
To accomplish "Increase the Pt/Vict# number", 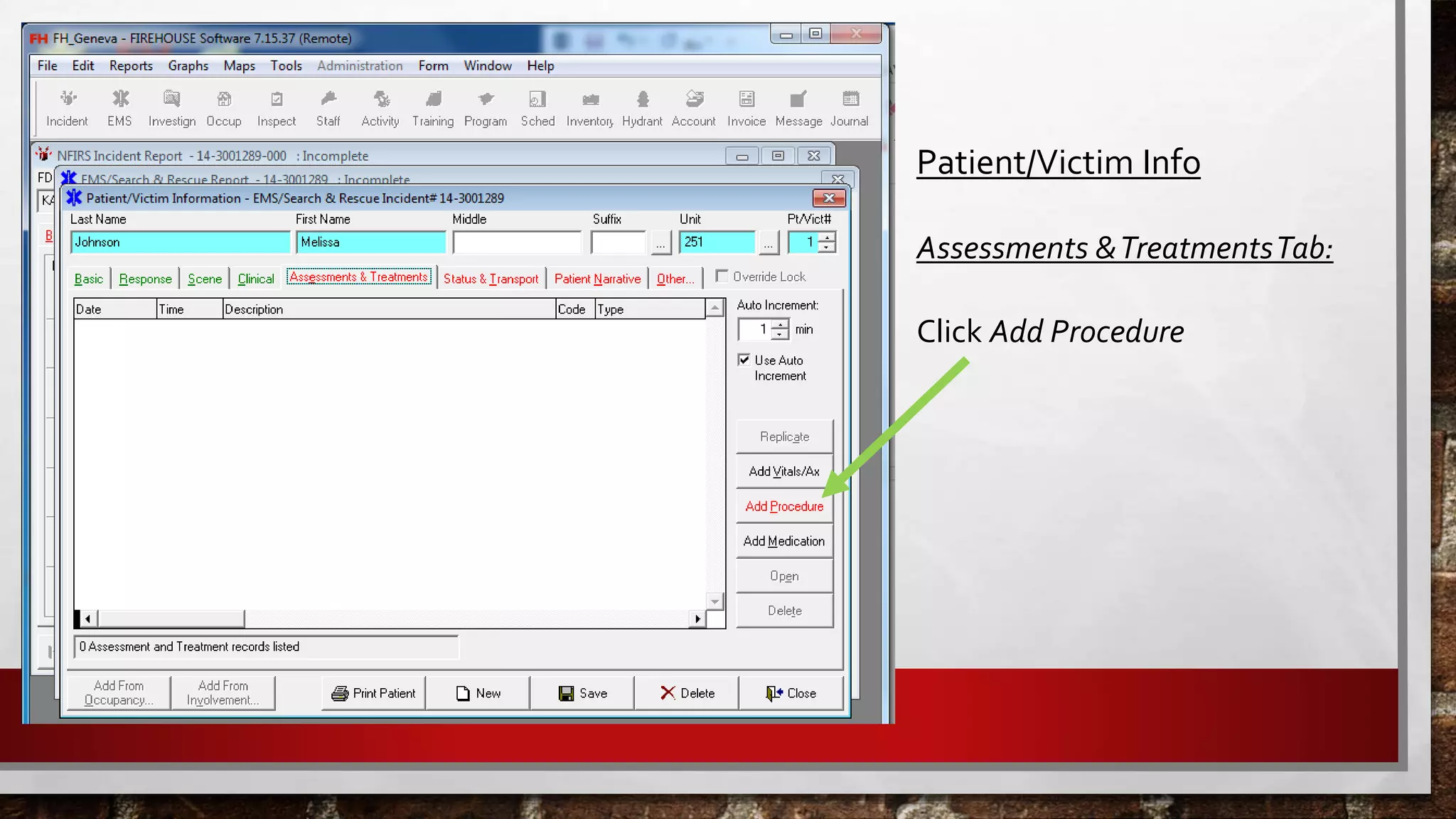I will (827, 237).
